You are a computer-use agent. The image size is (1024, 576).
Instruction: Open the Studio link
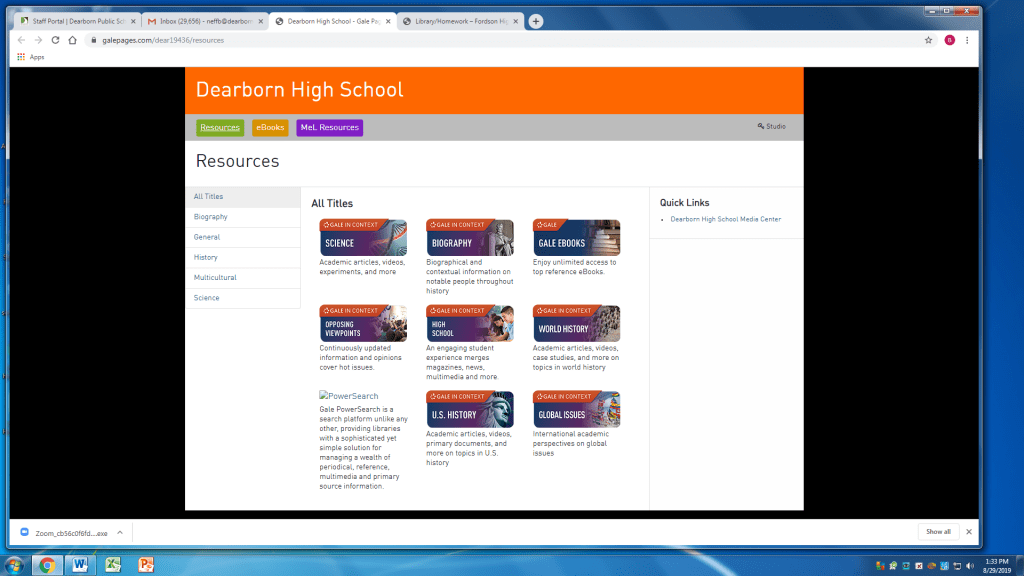pyautogui.click(x=772, y=126)
